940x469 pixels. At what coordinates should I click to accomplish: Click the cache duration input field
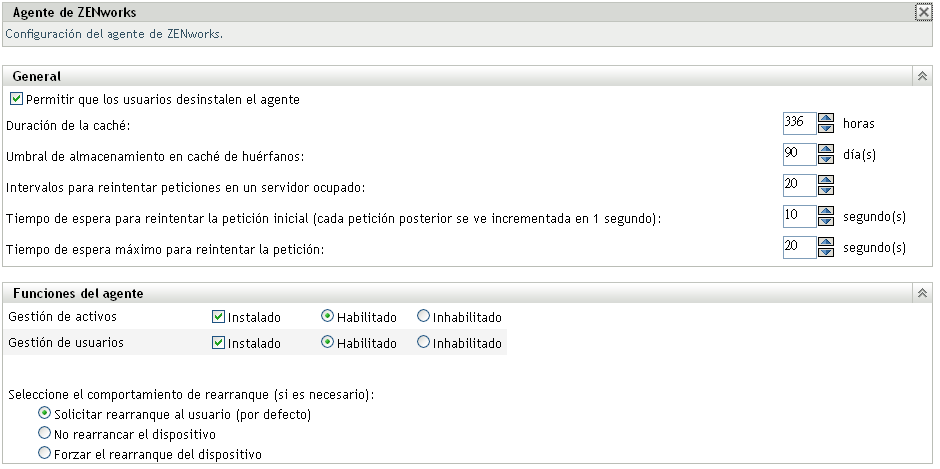click(x=800, y=123)
